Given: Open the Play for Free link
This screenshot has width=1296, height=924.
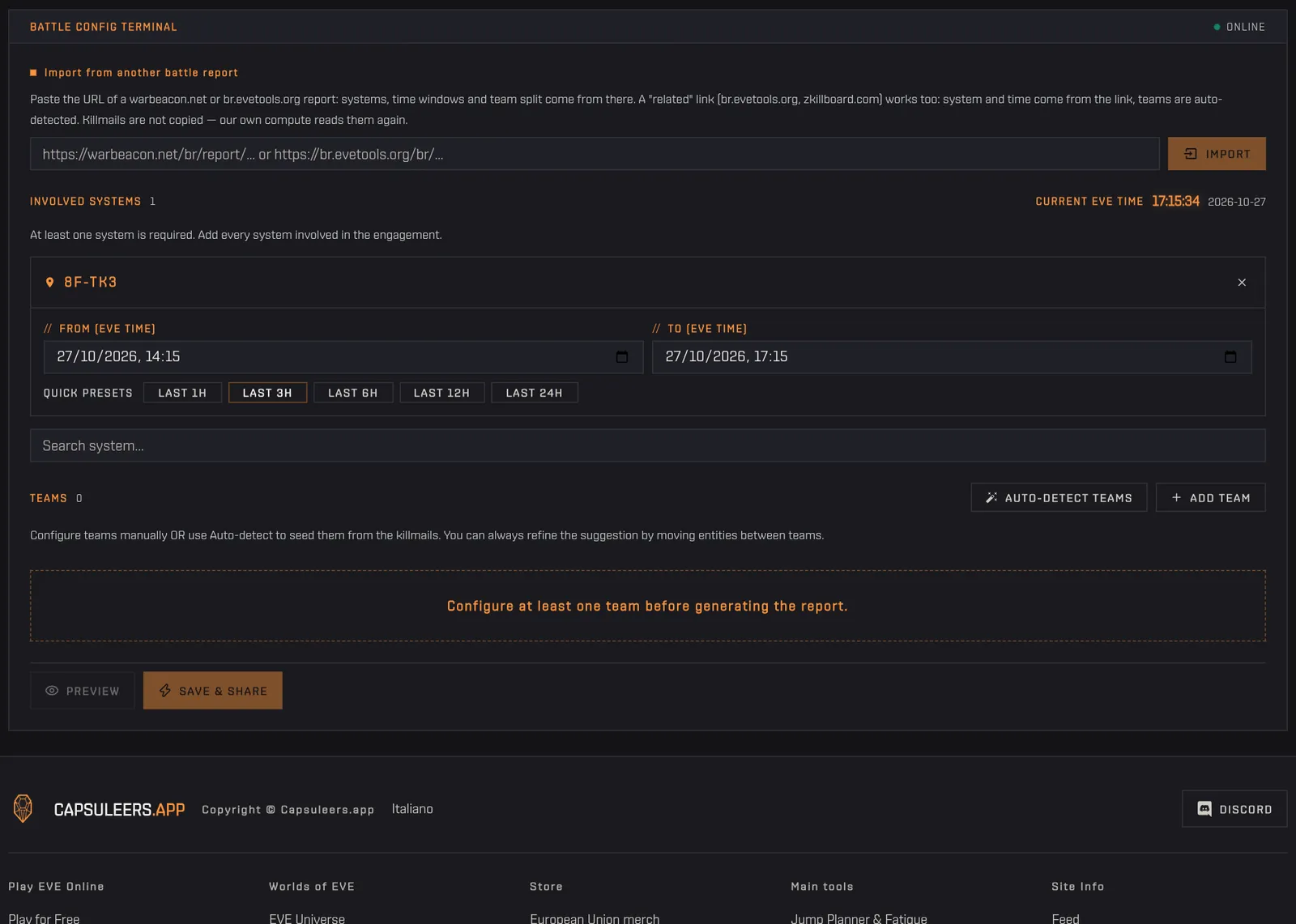Looking at the screenshot, I should click(x=44, y=918).
